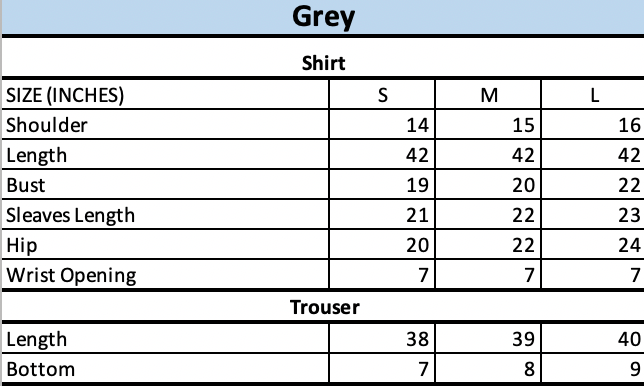Click the L size column header
Screen dimensions: 644x386
pyautogui.click(x=593, y=95)
